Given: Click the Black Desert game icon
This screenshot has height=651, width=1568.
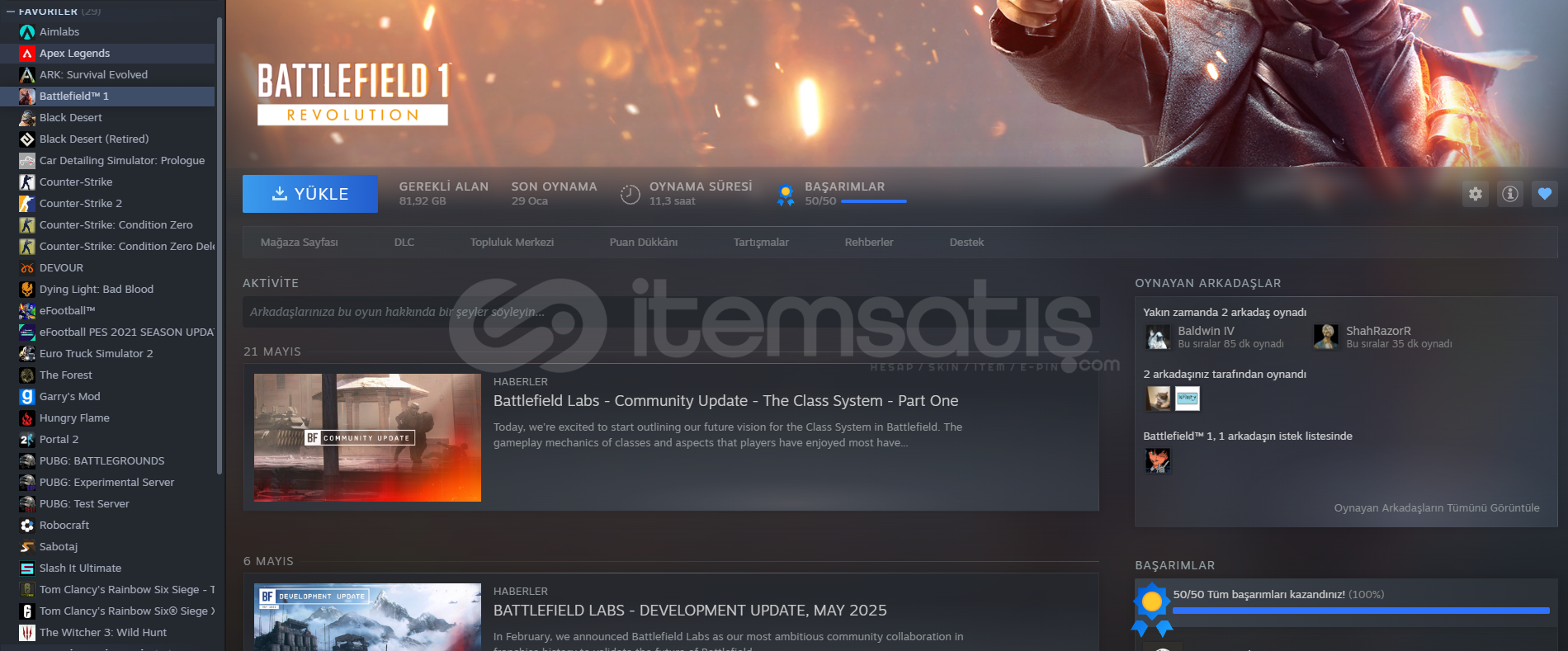Looking at the screenshot, I should pos(27,117).
